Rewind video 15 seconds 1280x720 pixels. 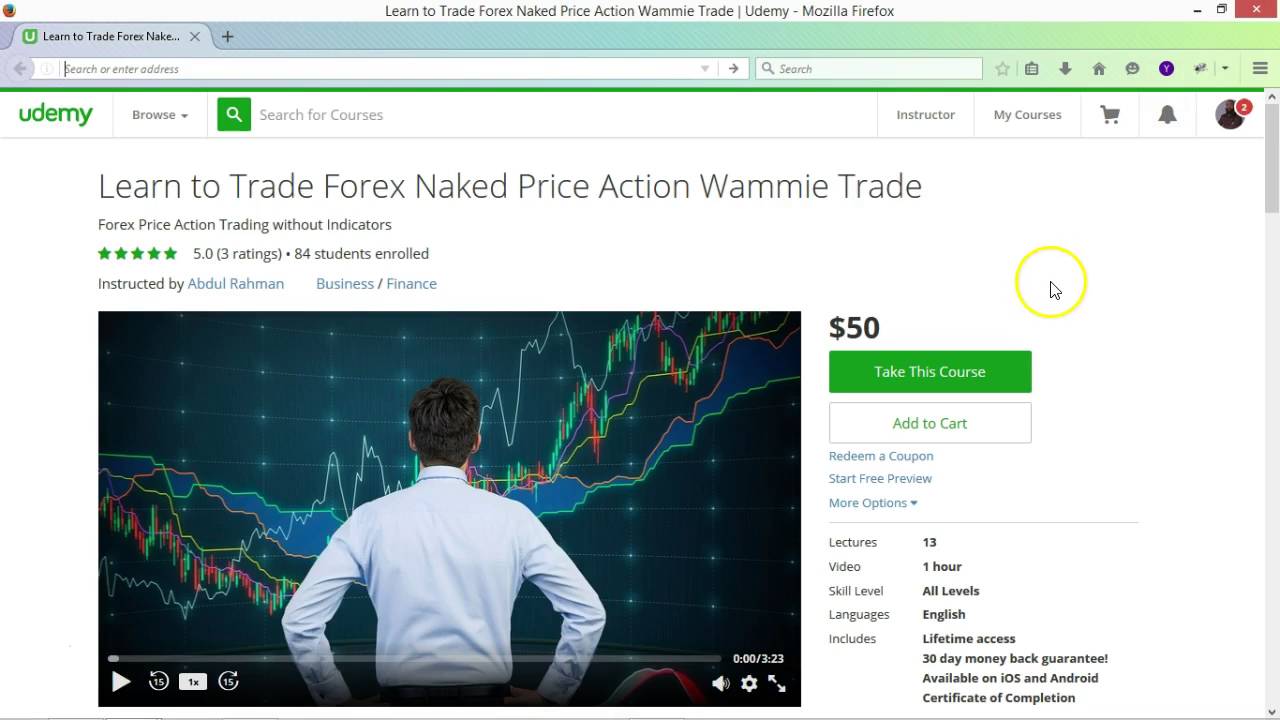coord(158,682)
